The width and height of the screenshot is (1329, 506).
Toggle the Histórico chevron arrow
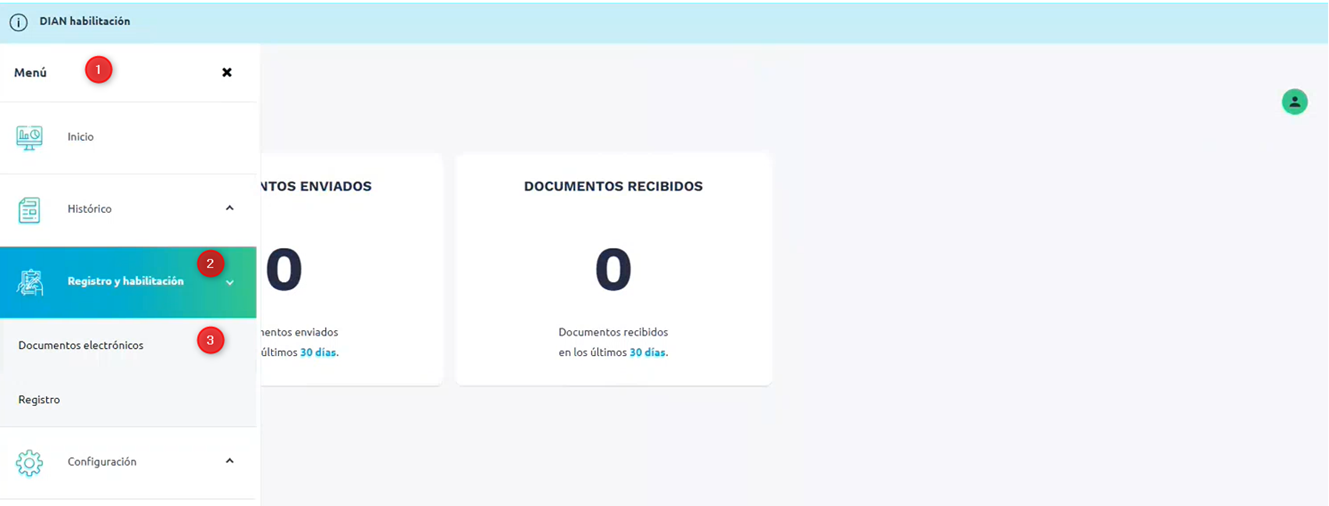(x=229, y=208)
